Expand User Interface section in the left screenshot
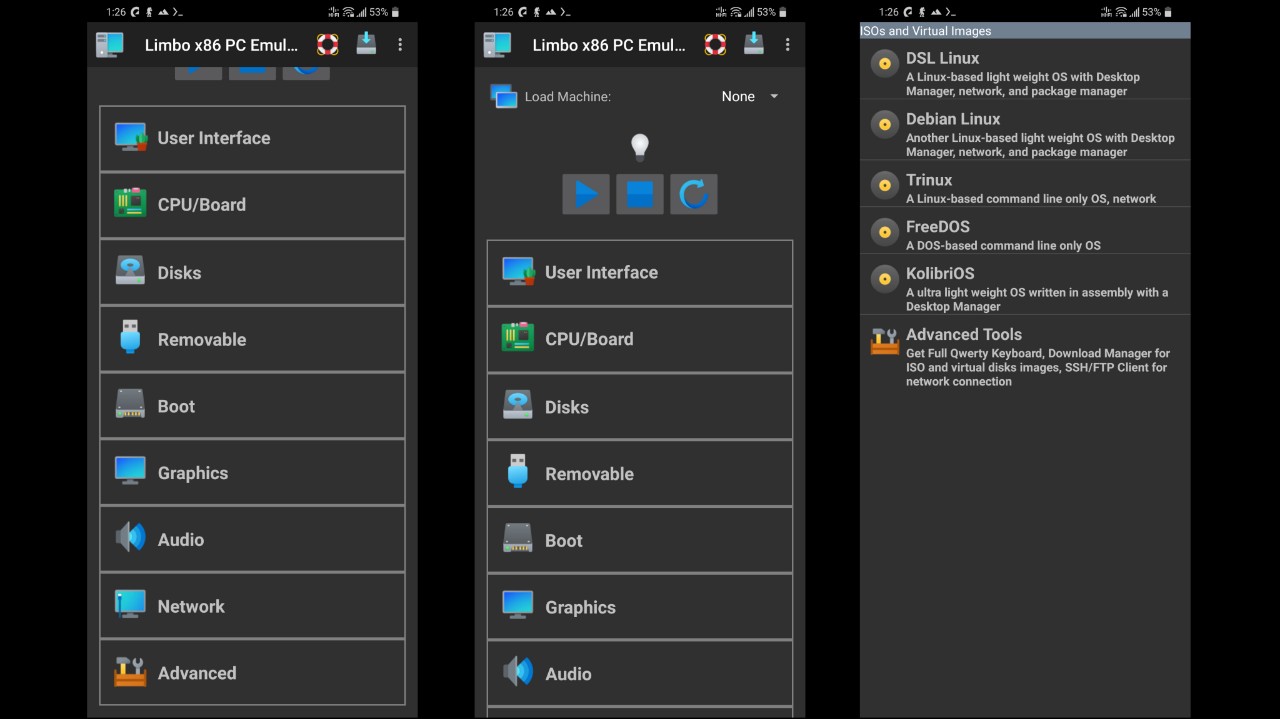This screenshot has width=1280, height=719. (252, 138)
